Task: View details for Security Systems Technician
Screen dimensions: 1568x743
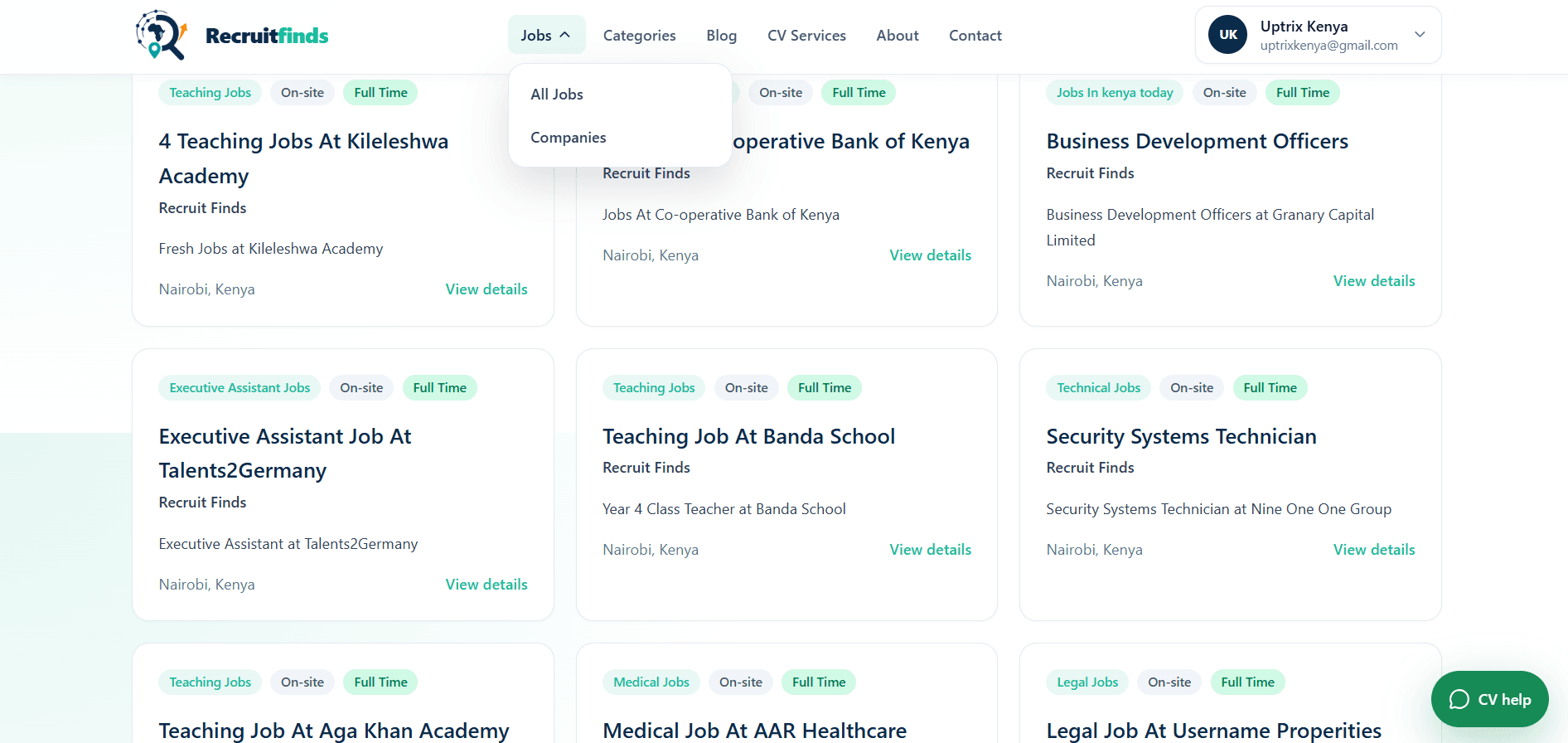Action: point(1374,550)
